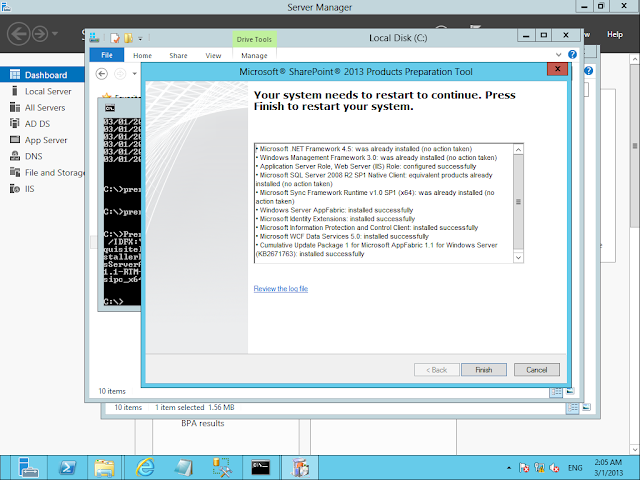The width and height of the screenshot is (640, 480).
Task: Open Explorer recent locations dropdown
Action: [x=135, y=74]
